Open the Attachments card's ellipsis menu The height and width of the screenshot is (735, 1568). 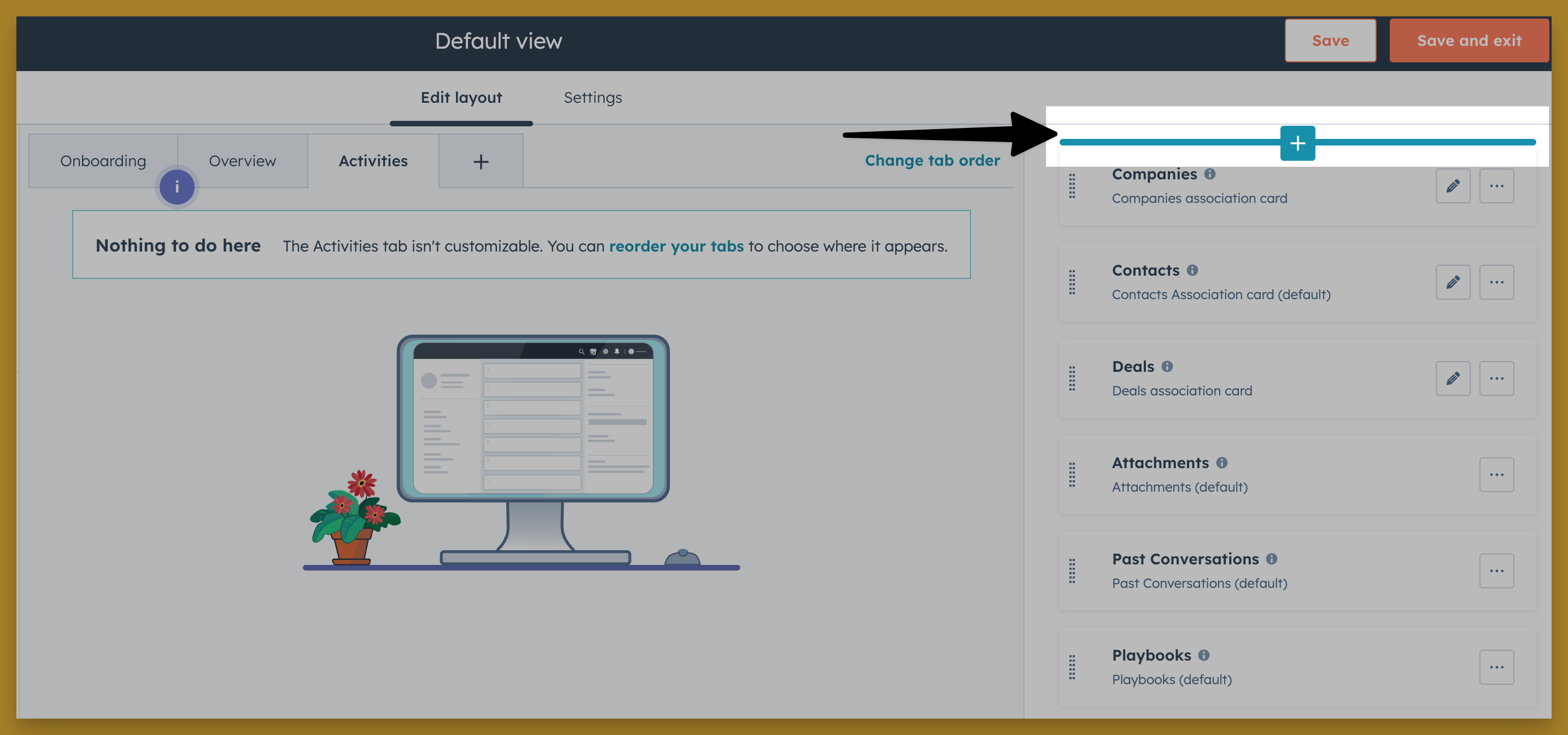[1496, 474]
